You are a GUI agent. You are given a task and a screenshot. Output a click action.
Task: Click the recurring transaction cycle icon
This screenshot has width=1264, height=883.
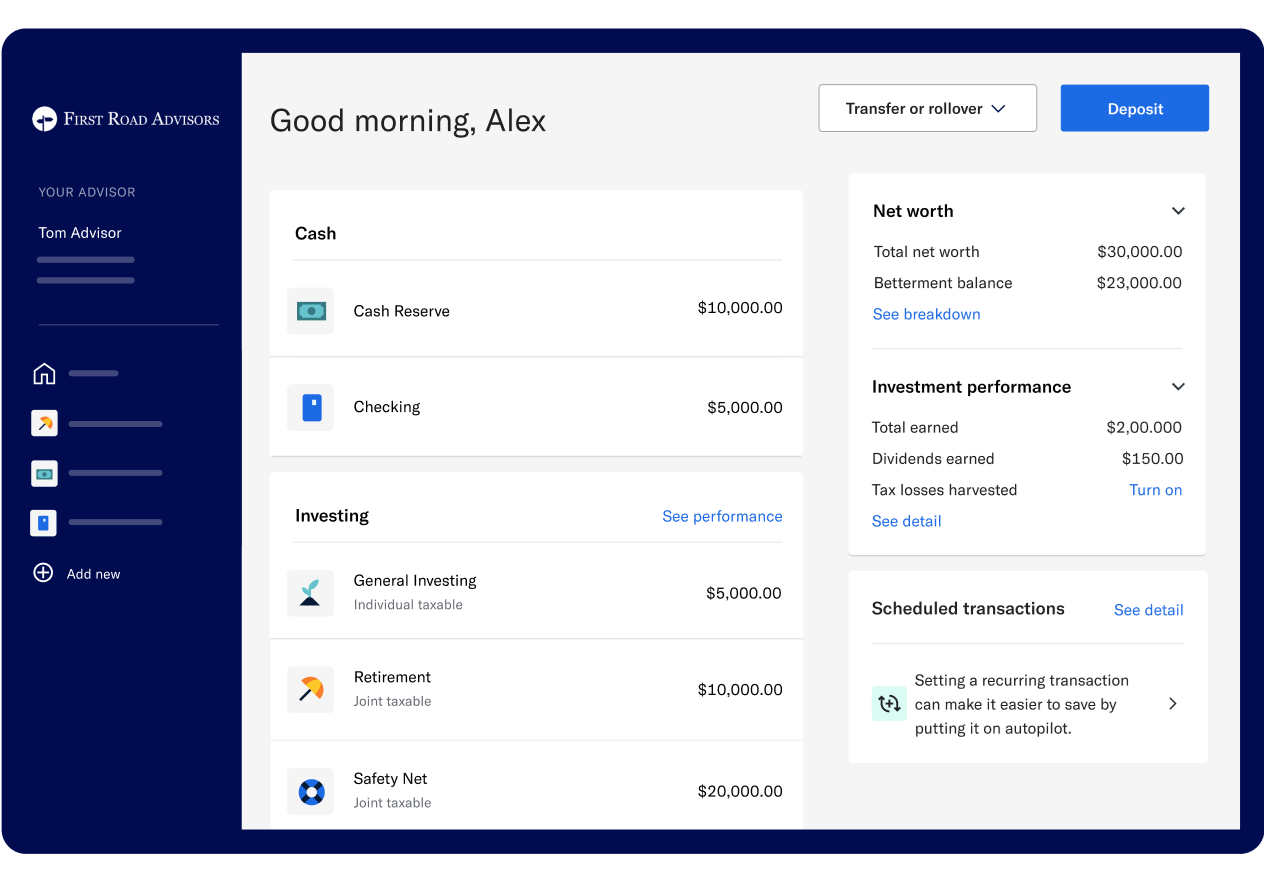(x=889, y=704)
